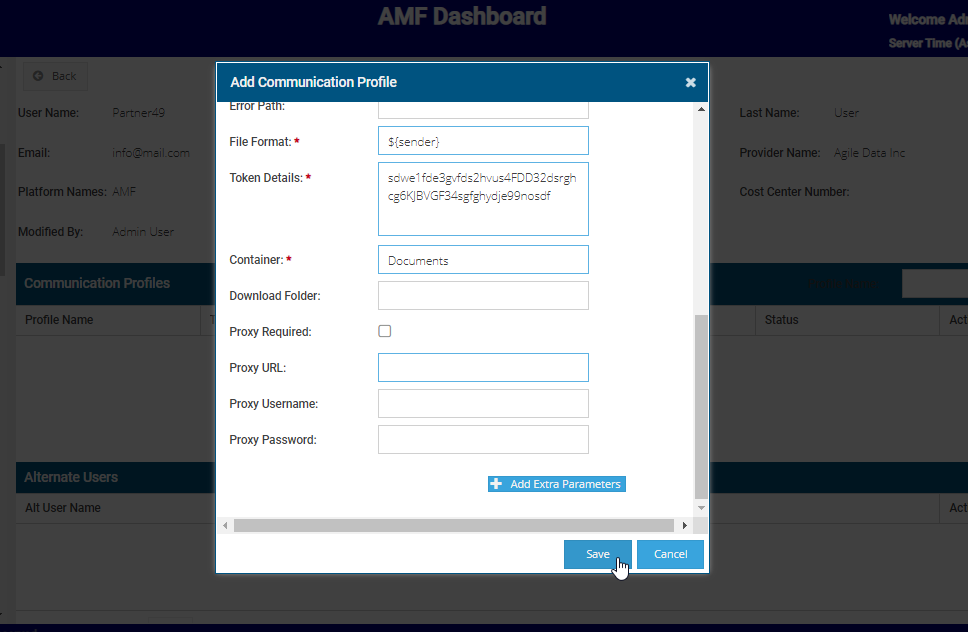
Task: Click the Save button
Action: [597, 554]
